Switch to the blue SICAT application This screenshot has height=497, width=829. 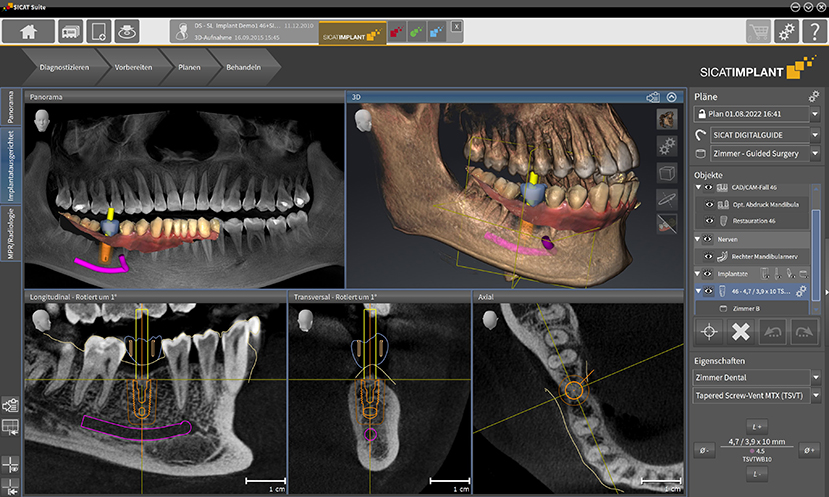click(x=436, y=32)
